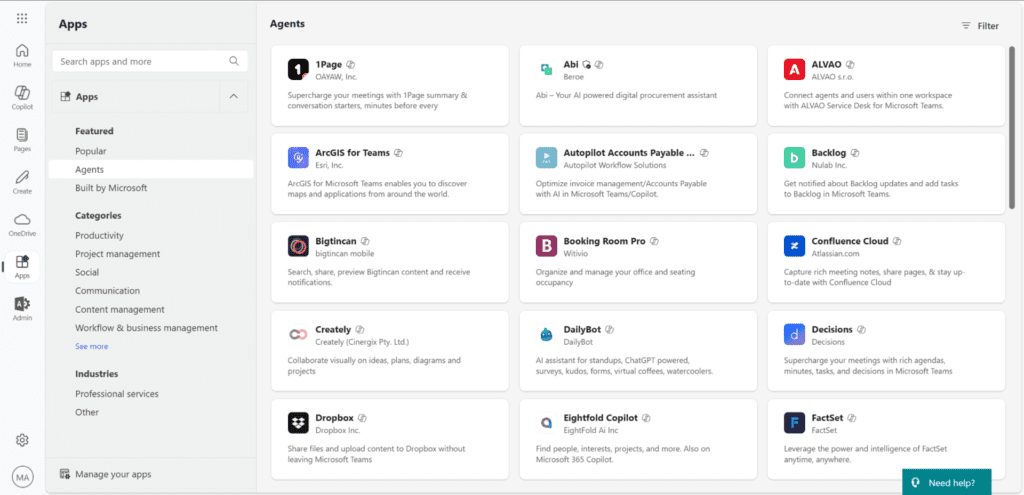This screenshot has width=1024, height=495.
Task: Open the Confluence Cloud title
Action: (850, 241)
